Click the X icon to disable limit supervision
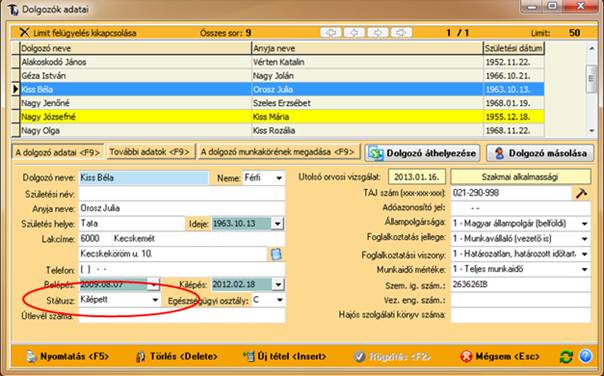Image resolution: width=604 pixels, height=376 pixels. click(24, 32)
